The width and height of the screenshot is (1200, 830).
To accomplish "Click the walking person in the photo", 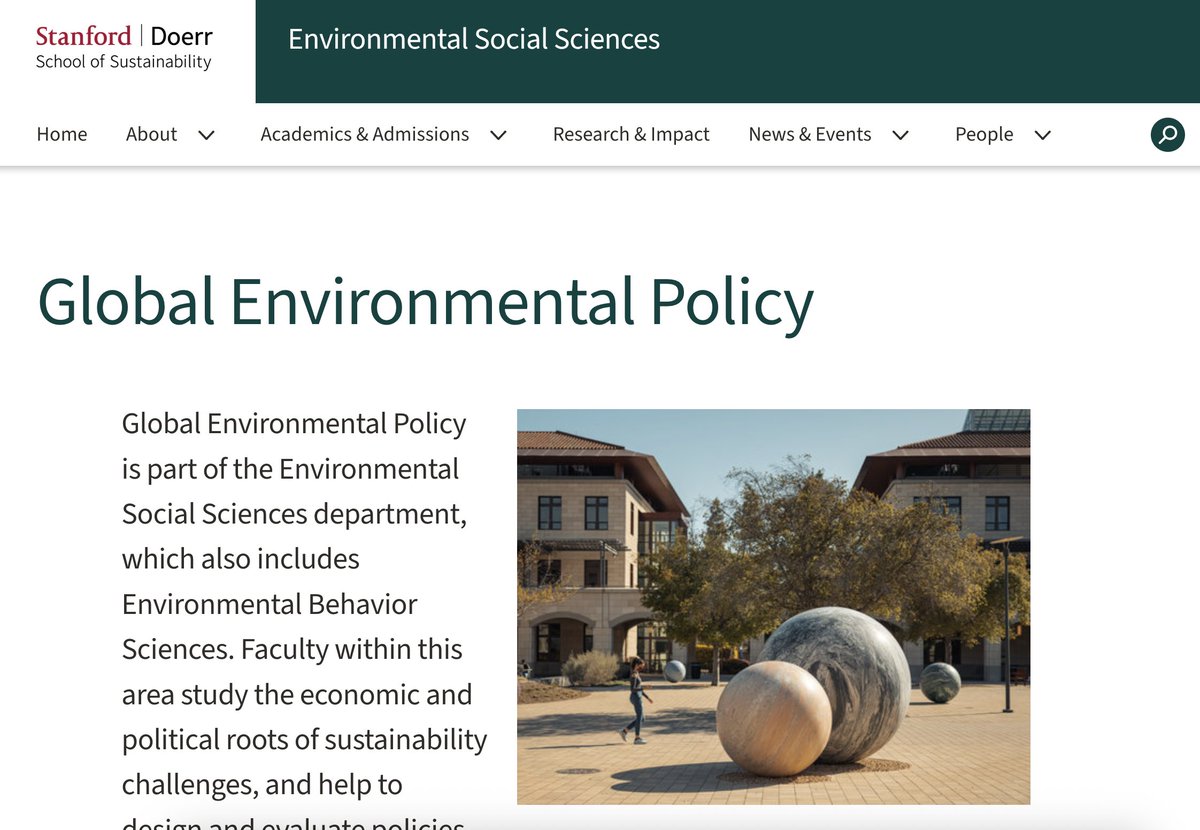I will click(x=634, y=699).
